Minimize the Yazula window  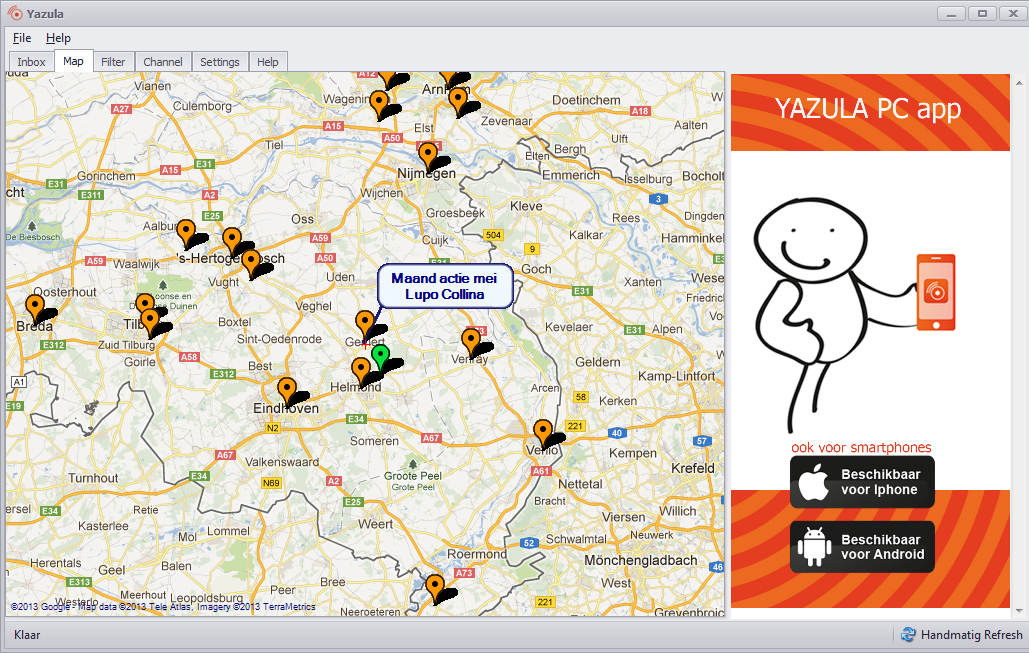pos(951,13)
